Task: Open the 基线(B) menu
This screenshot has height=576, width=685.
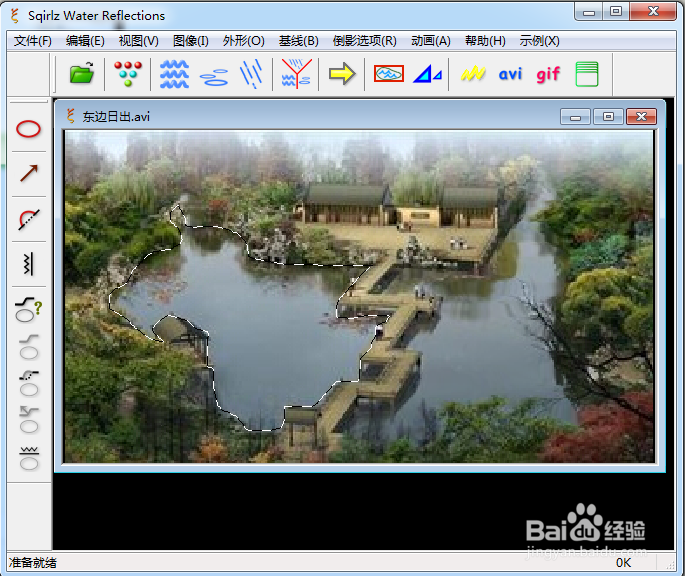Action: coord(299,41)
